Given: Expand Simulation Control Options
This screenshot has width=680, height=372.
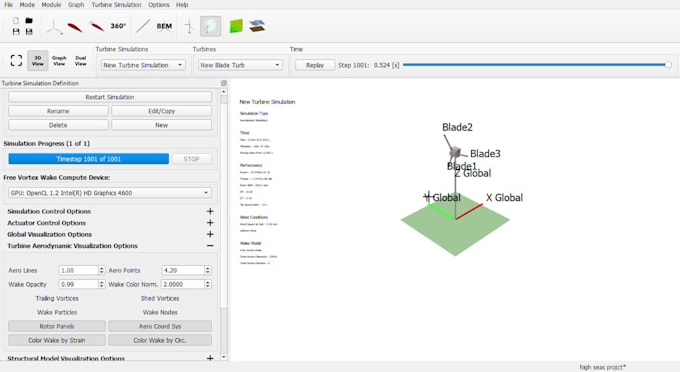Looking at the screenshot, I should click(x=210, y=211).
